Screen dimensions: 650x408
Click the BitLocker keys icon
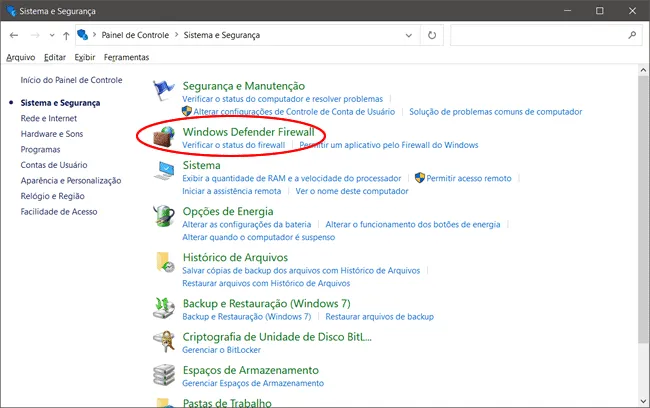tap(164, 341)
